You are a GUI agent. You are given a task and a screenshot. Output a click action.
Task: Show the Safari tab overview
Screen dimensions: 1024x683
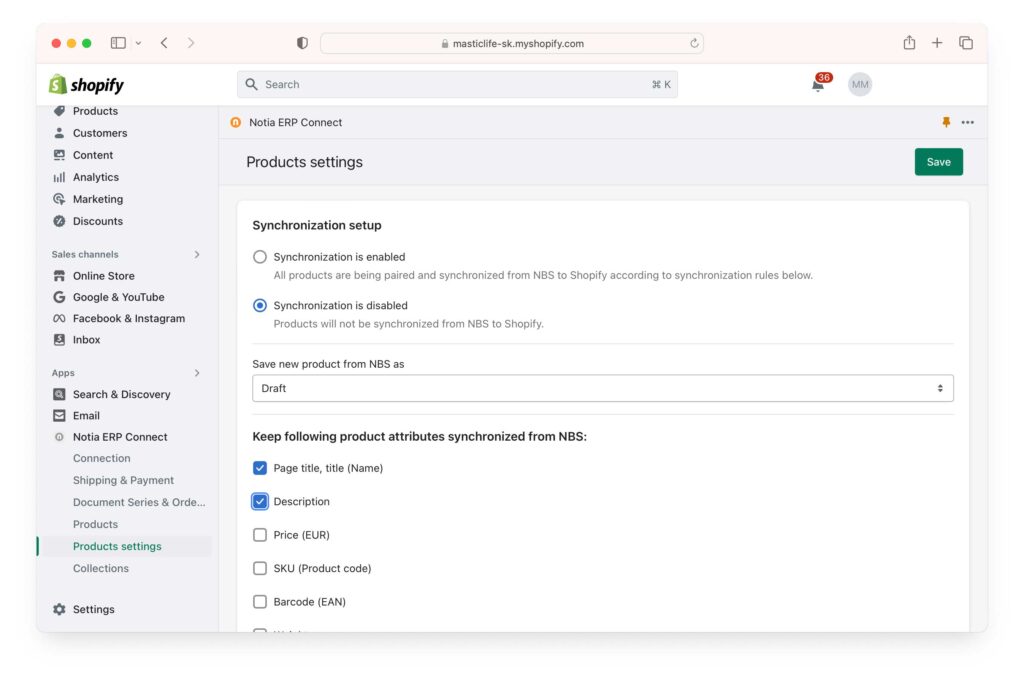coord(966,43)
